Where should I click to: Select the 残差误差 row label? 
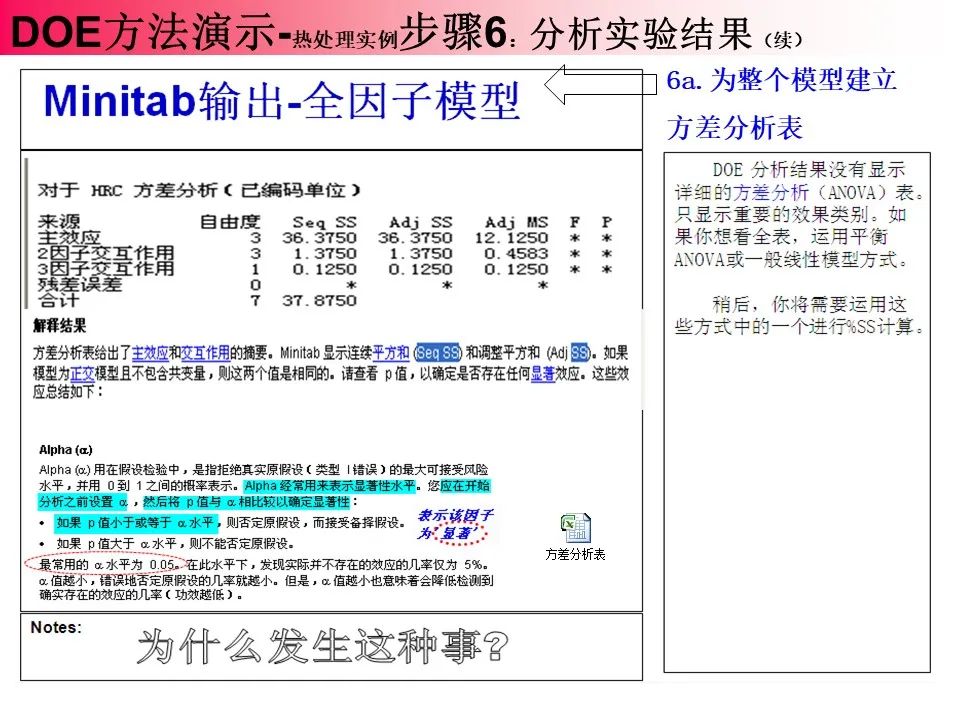click(x=80, y=284)
